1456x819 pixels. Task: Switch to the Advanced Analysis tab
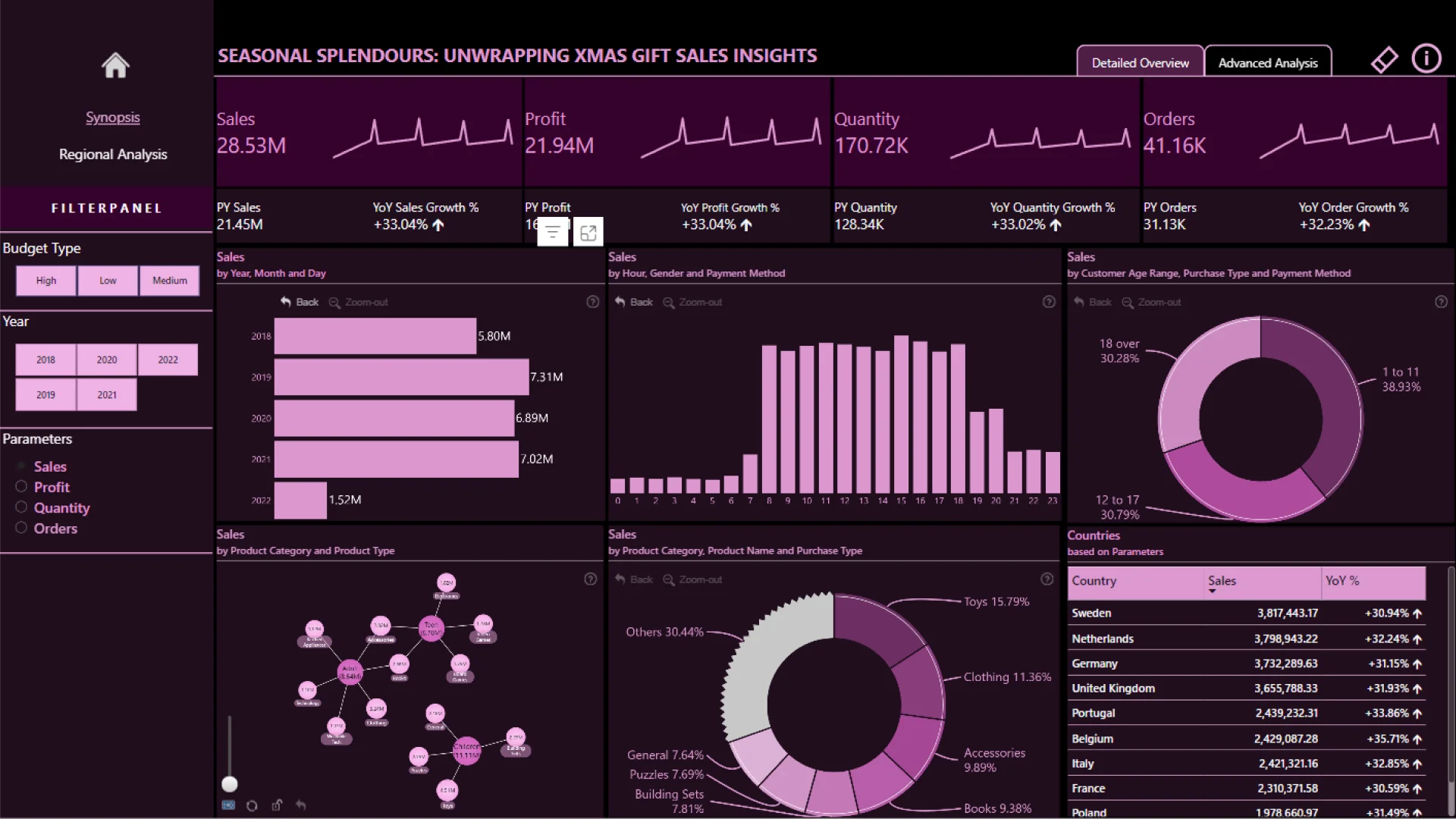coord(1268,62)
